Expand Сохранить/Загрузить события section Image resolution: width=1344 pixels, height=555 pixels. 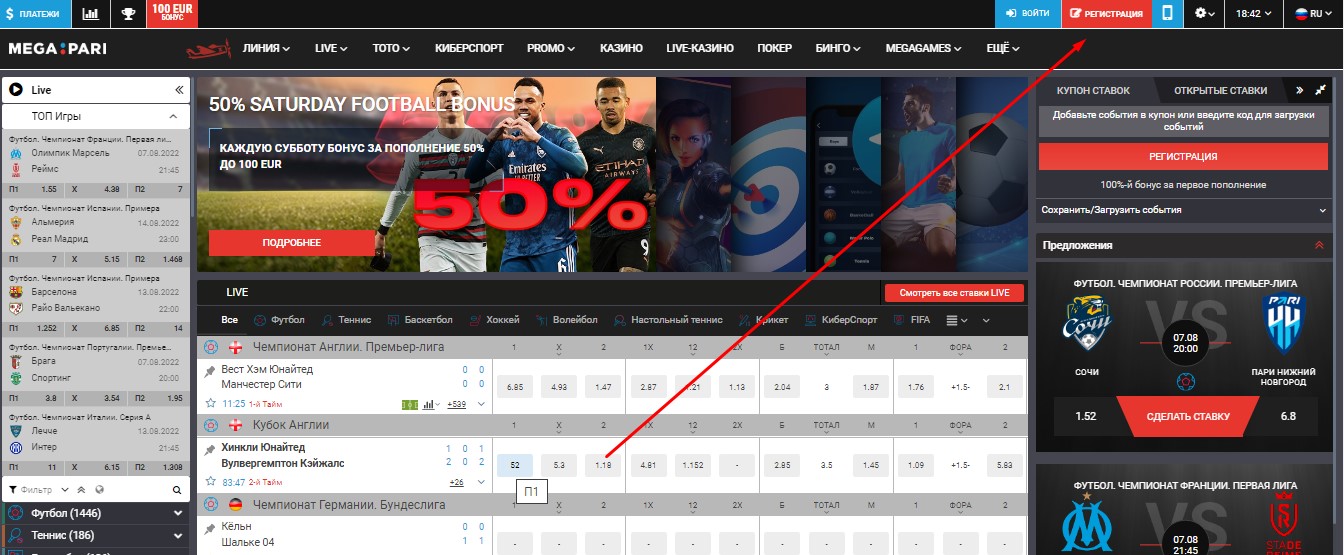(1183, 210)
